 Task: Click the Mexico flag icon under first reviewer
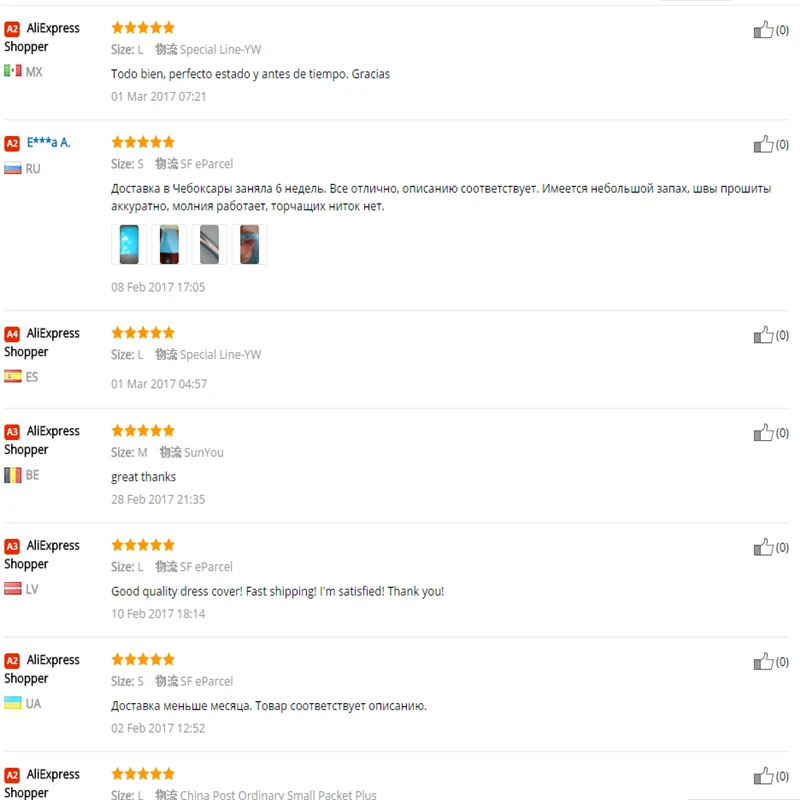(13, 70)
